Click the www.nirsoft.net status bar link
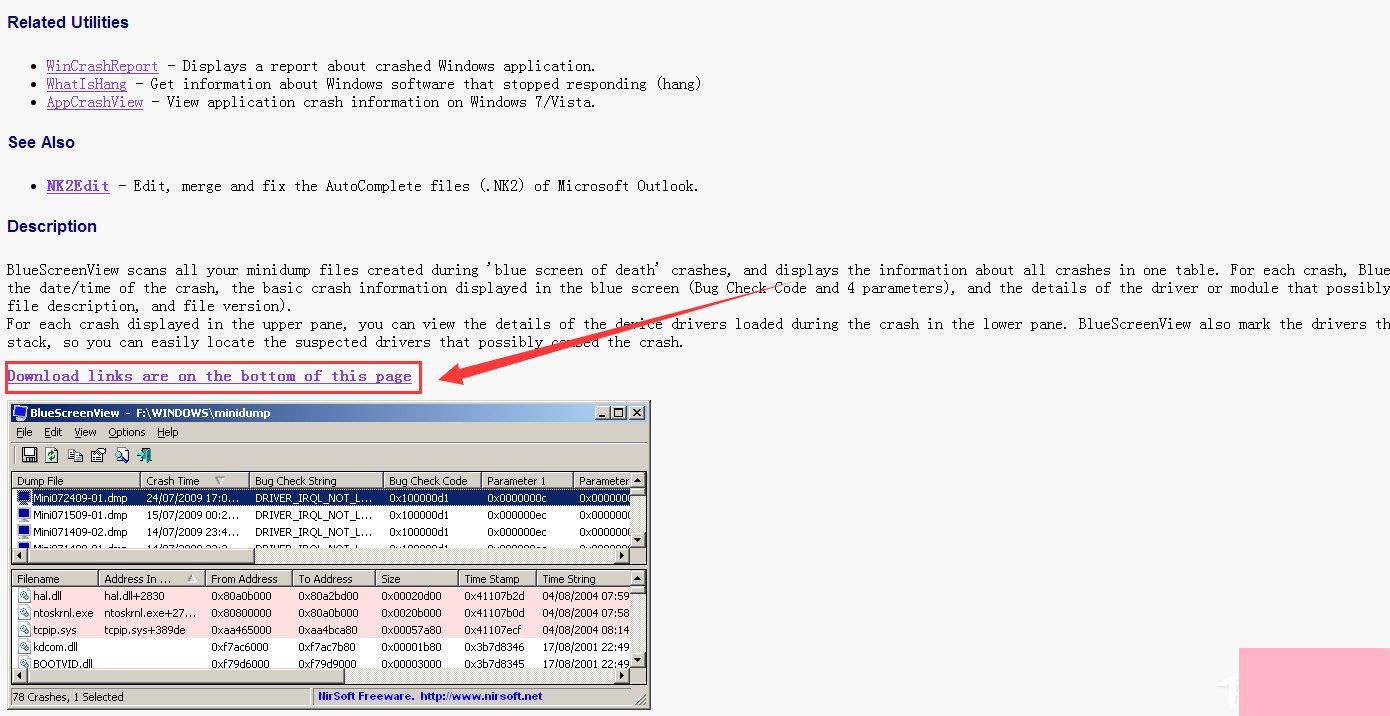1390x716 pixels. click(481, 696)
